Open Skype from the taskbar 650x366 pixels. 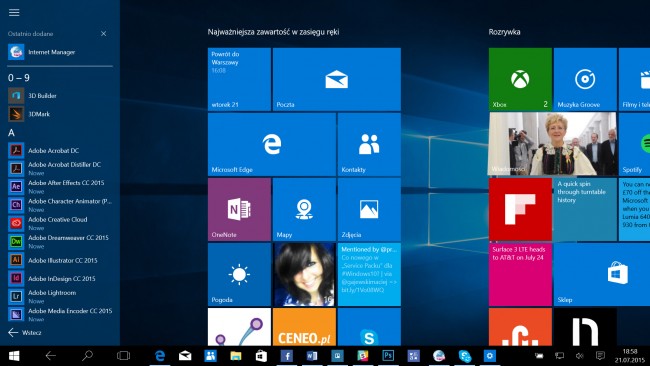click(x=465, y=356)
